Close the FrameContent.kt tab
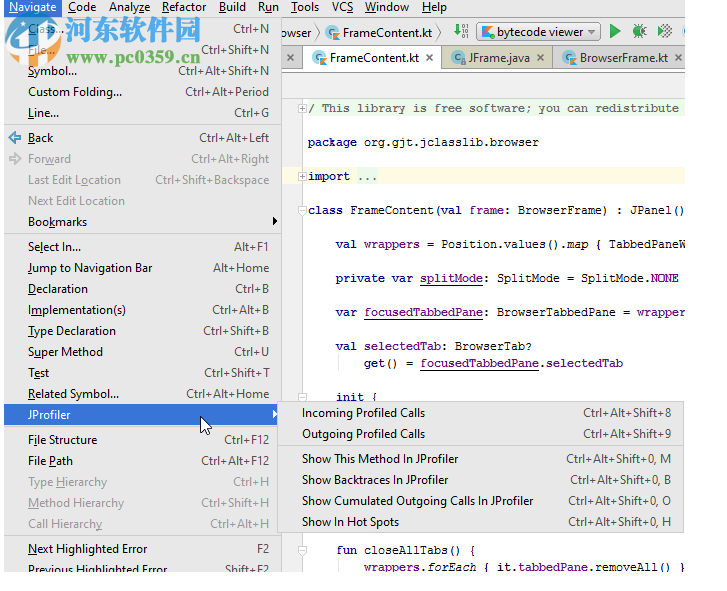Viewport: 727px width, 591px height. 429,57
